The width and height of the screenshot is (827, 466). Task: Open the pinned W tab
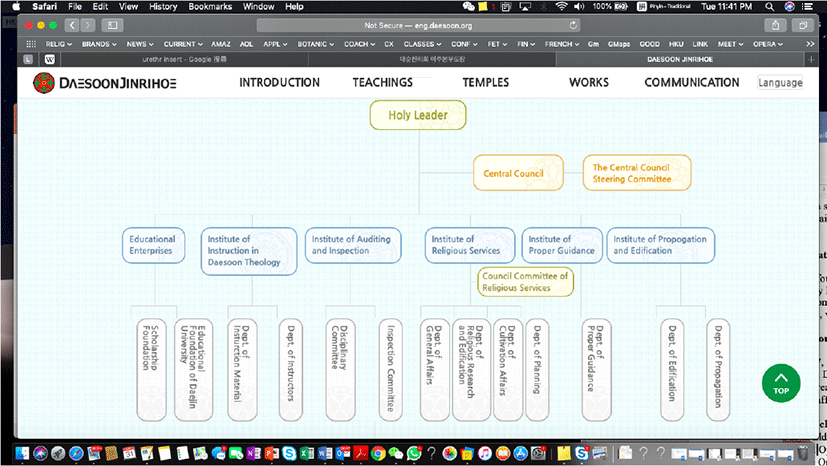click(50, 60)
